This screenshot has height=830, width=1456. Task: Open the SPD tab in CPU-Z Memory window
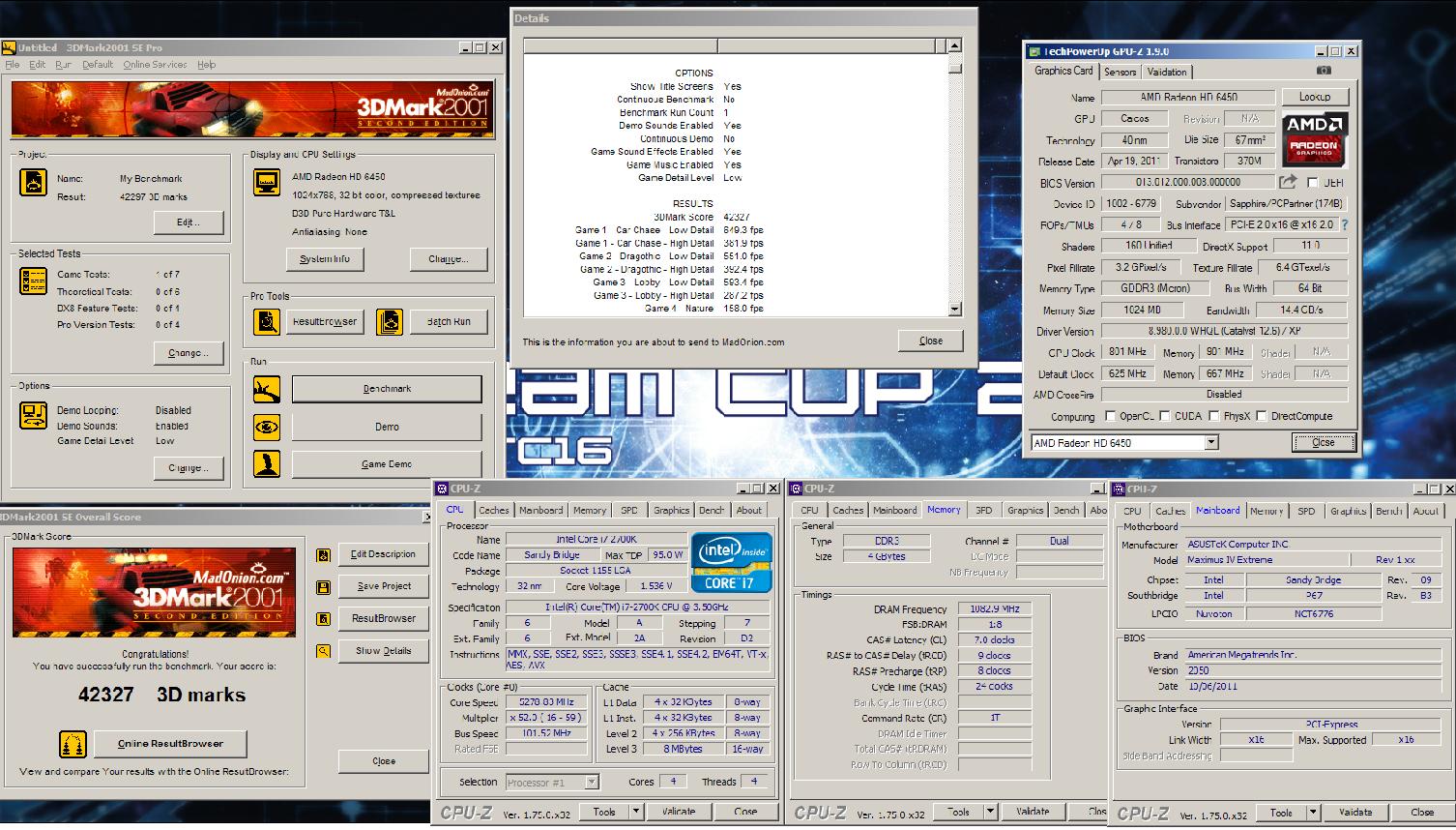tap(983, 510)
